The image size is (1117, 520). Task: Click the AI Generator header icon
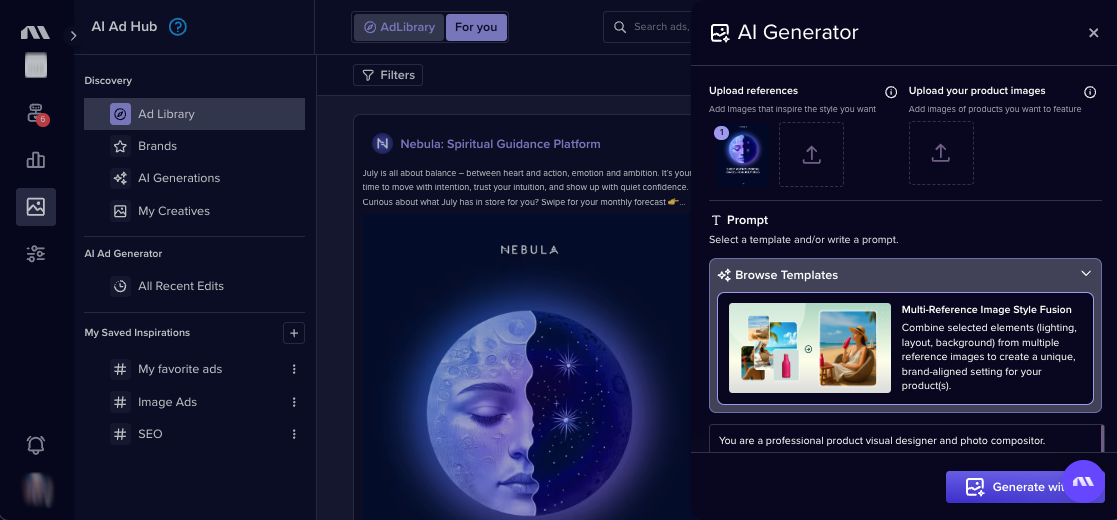720,33
